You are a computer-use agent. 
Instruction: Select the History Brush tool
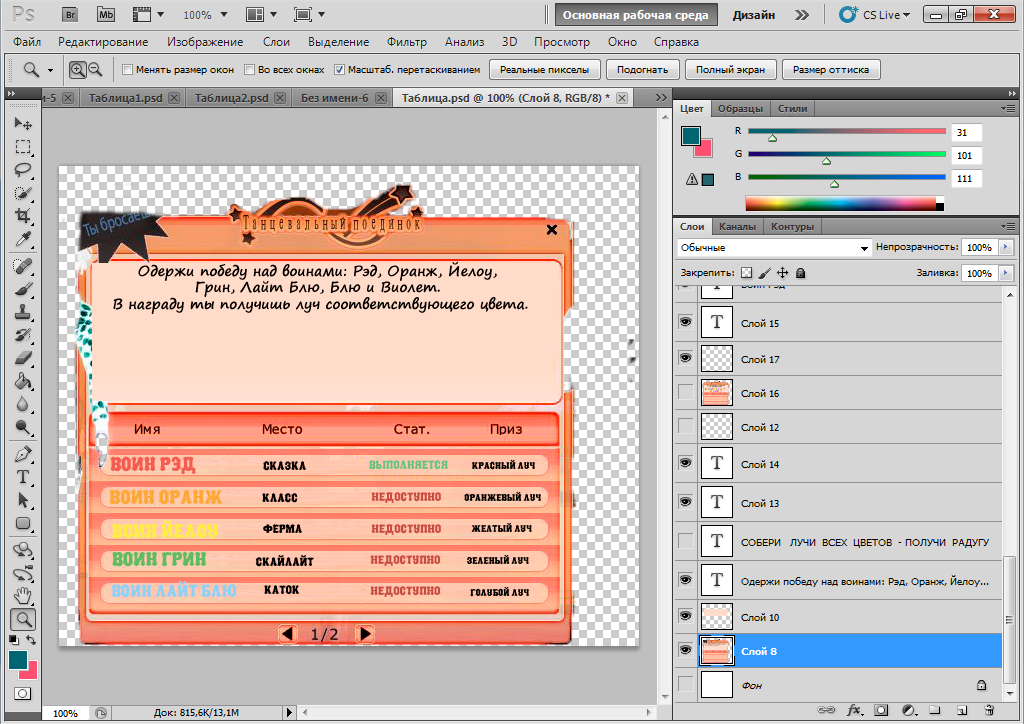point(23,335)
